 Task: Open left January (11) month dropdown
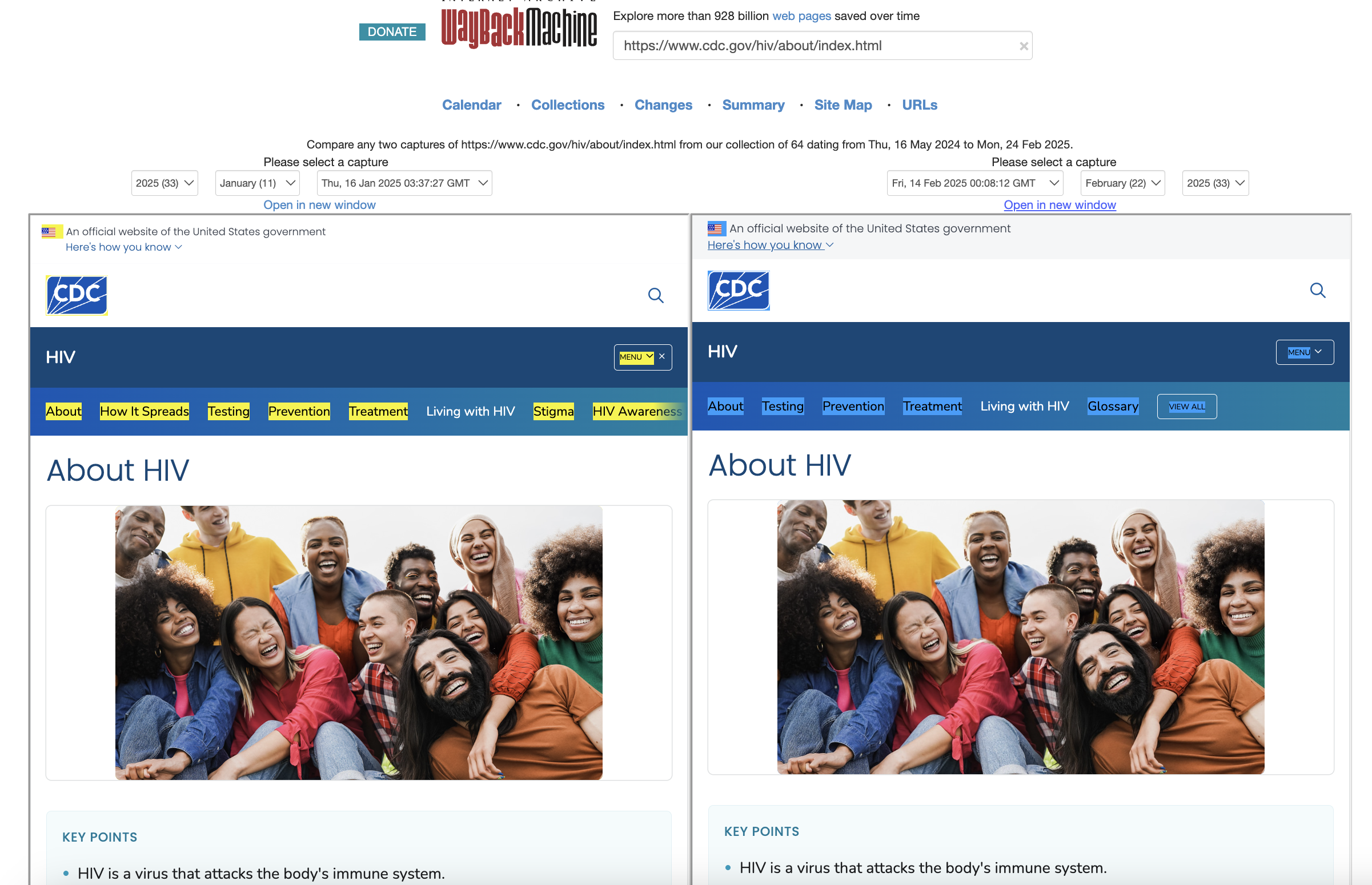(x=257, y=183)
